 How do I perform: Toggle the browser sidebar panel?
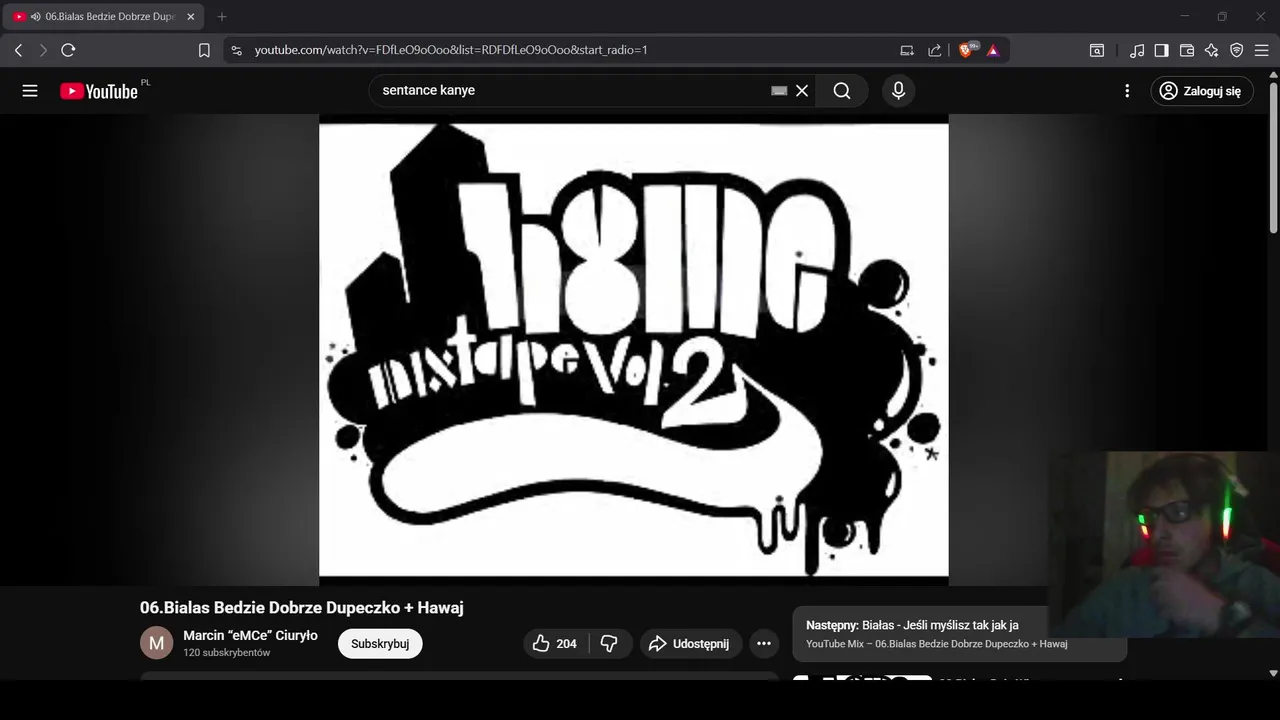(1162, 50)
